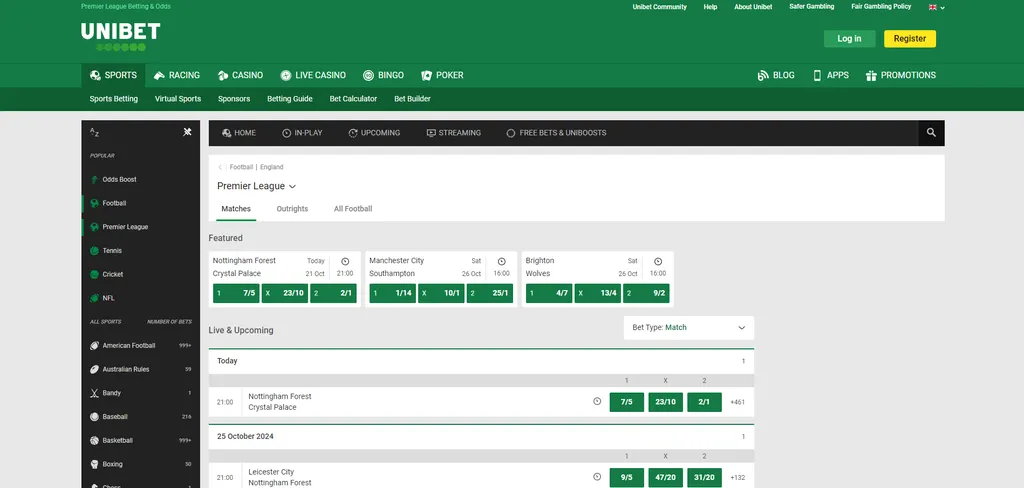Image resolution: width=1024 pixels, height=488 pixels.
Task: Click the Tennis ball sidebar icon
Action: coord(94,251)
